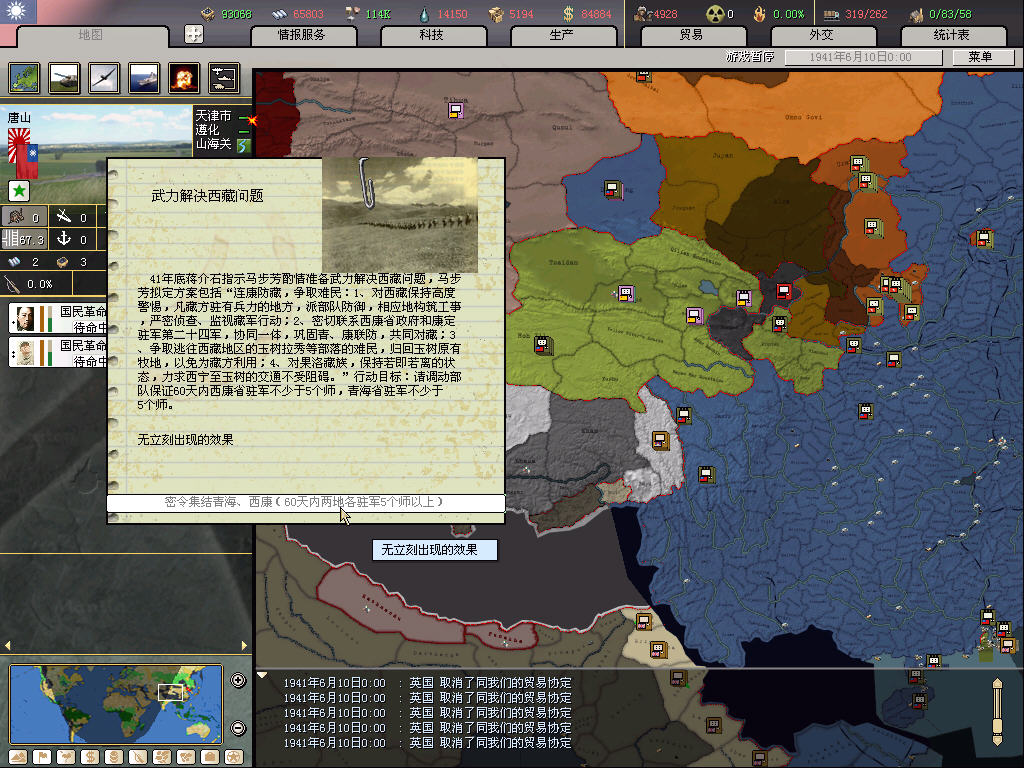Open air units view with airplane icon
Image resolution: width=1024 pixels, height=768 pixels.
104,77
